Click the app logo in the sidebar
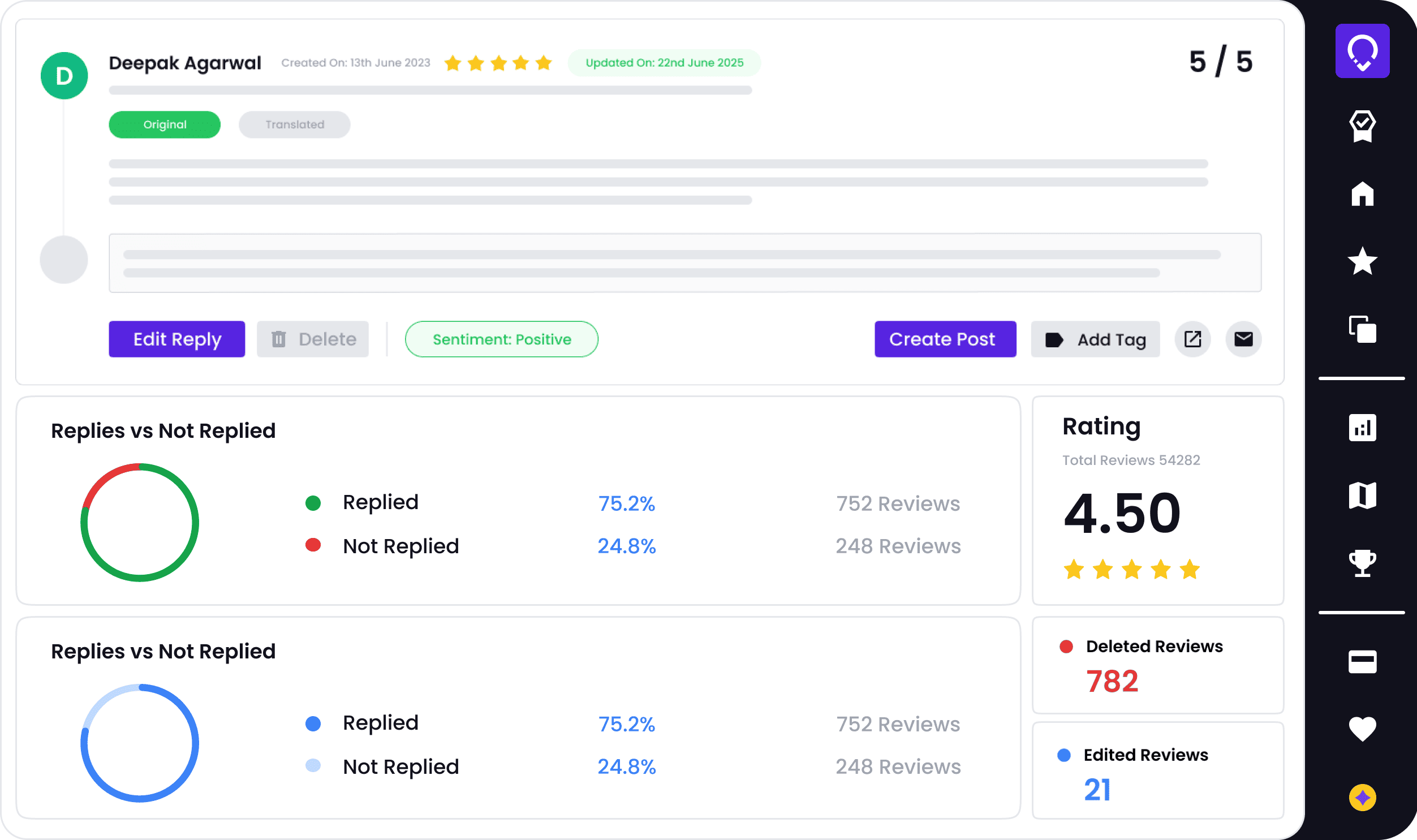The width and height of the screenshot is (1417, 840). [x=1362, y=51]
